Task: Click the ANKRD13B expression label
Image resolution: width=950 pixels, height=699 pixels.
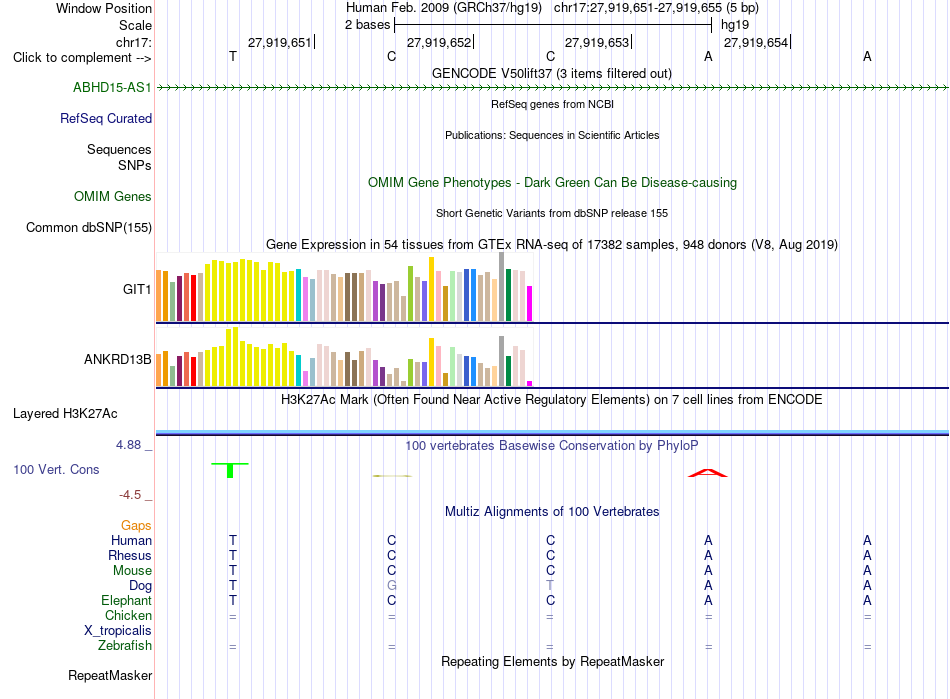Action: tap(118, 359)
